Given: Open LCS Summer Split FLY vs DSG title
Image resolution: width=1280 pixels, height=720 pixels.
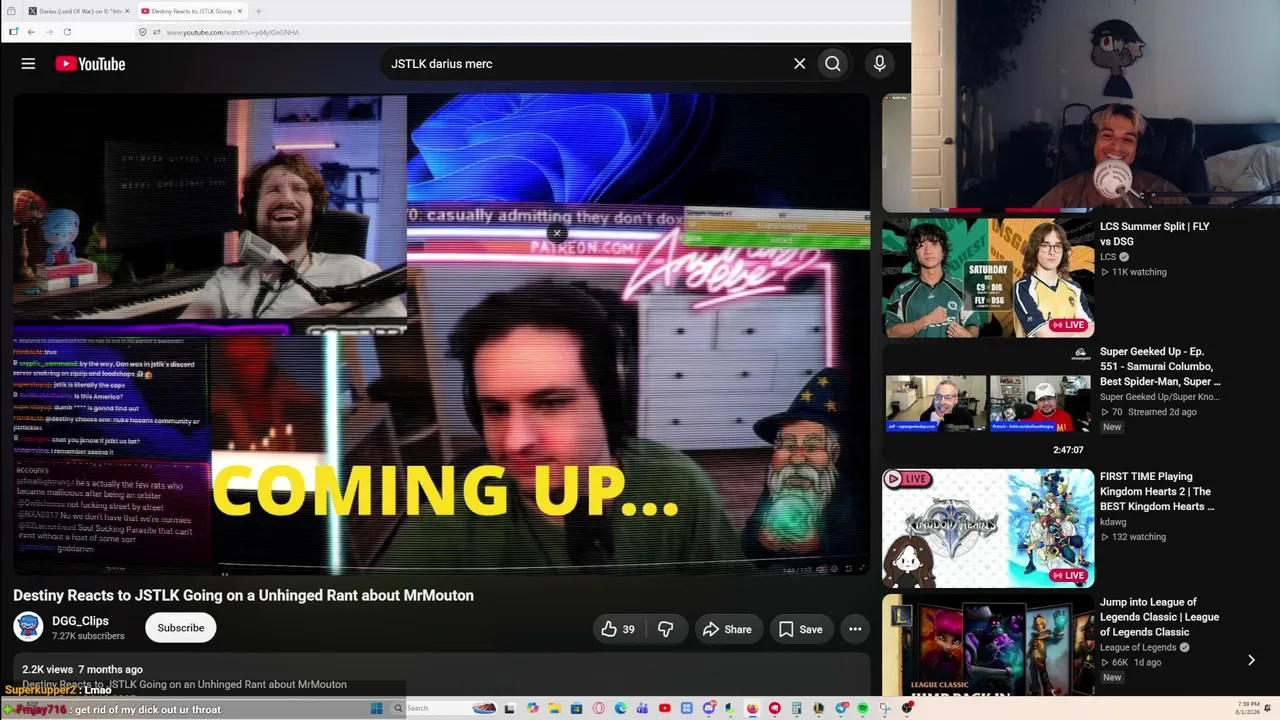Looking at the screenshot, I should (1154, 234).
